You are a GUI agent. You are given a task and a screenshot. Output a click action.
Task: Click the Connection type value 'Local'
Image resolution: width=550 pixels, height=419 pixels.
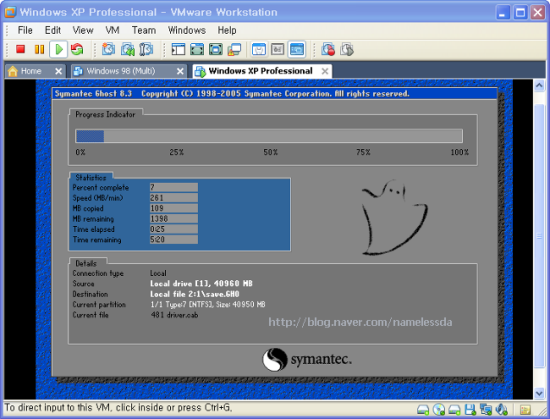point(158,273)
